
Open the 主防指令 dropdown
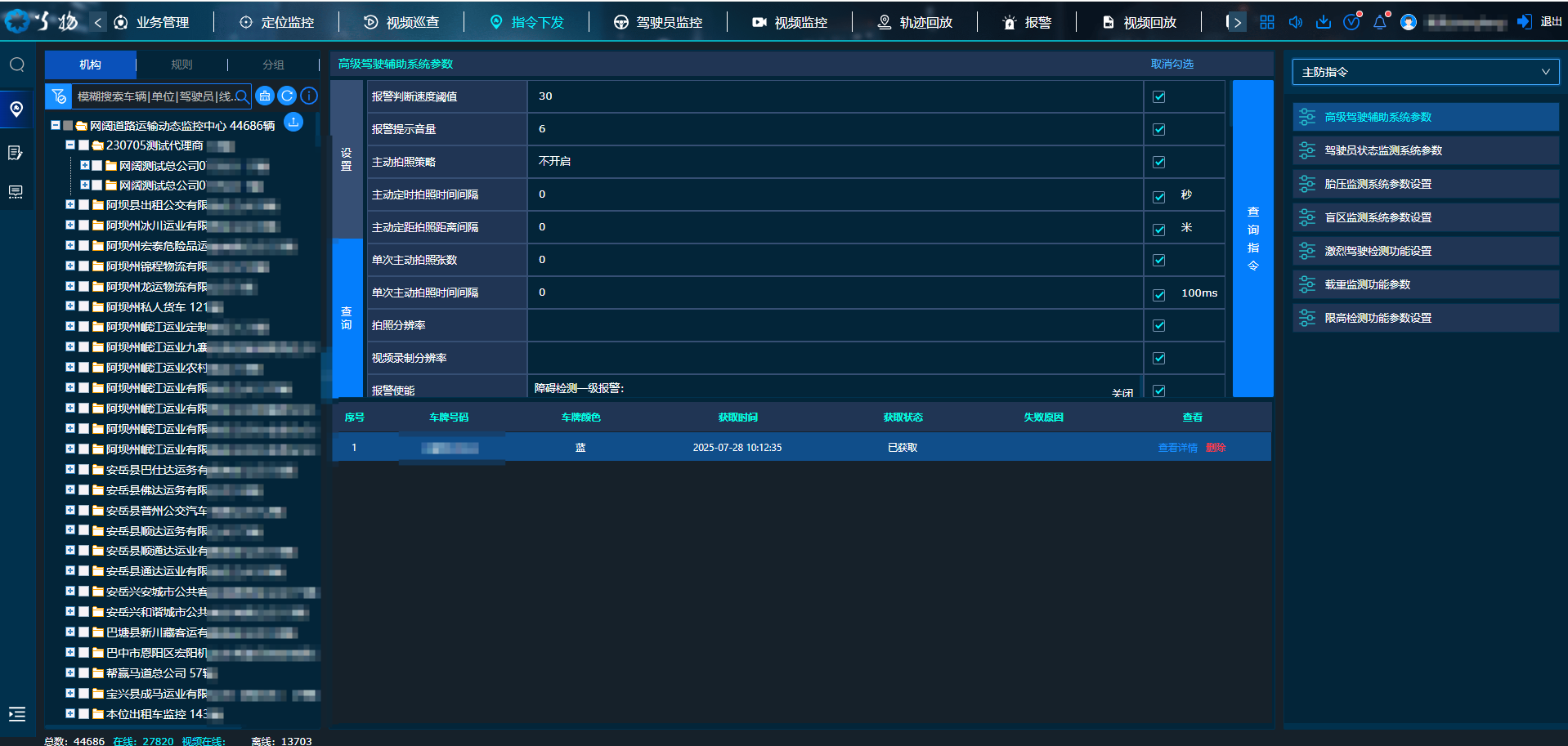[1425, 72]
